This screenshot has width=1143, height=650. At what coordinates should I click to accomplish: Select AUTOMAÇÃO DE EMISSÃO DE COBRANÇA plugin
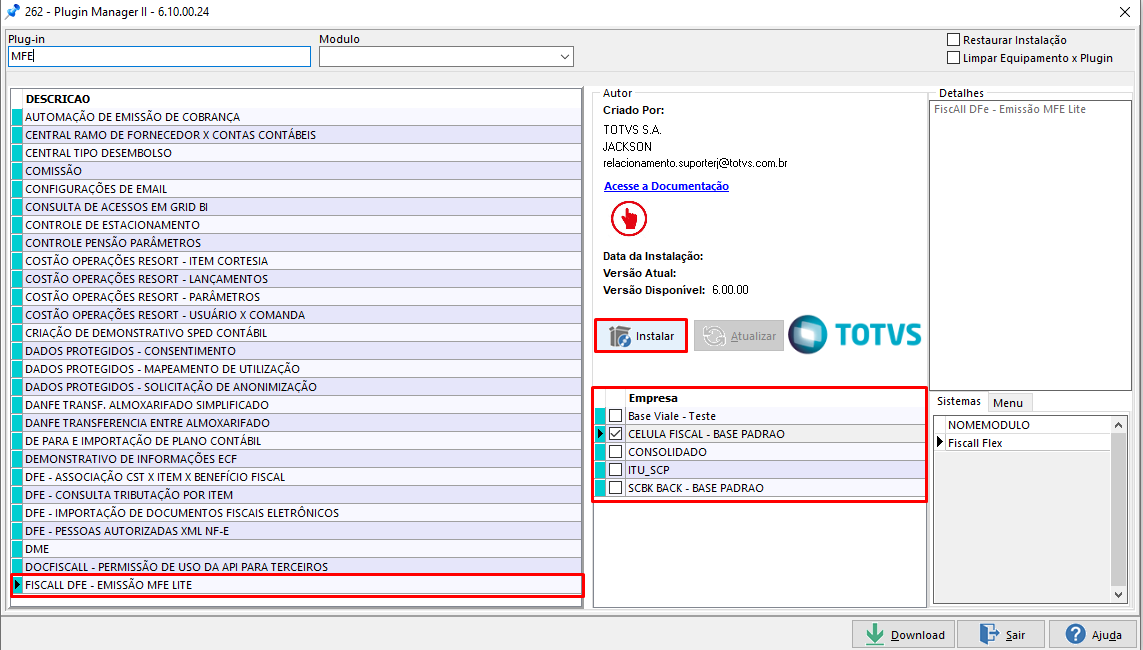point(303,117)
